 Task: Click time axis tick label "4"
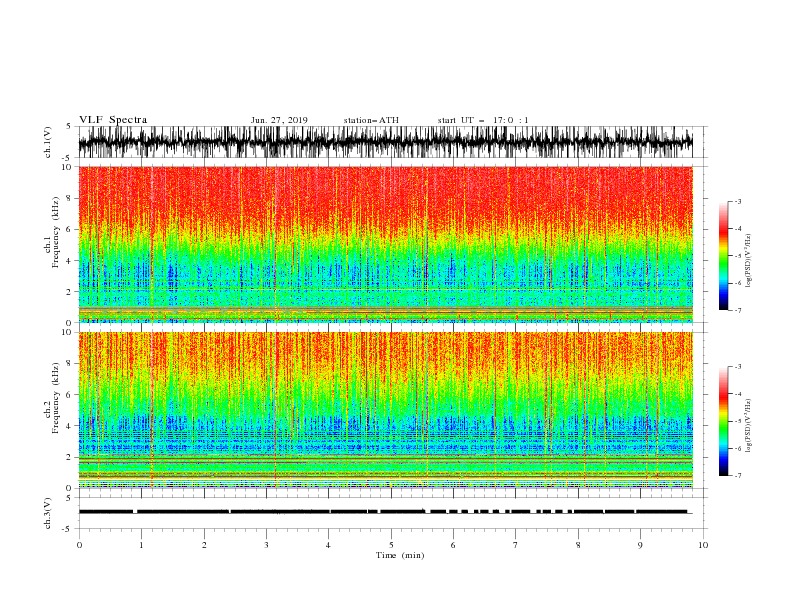(x=328, y=545)
